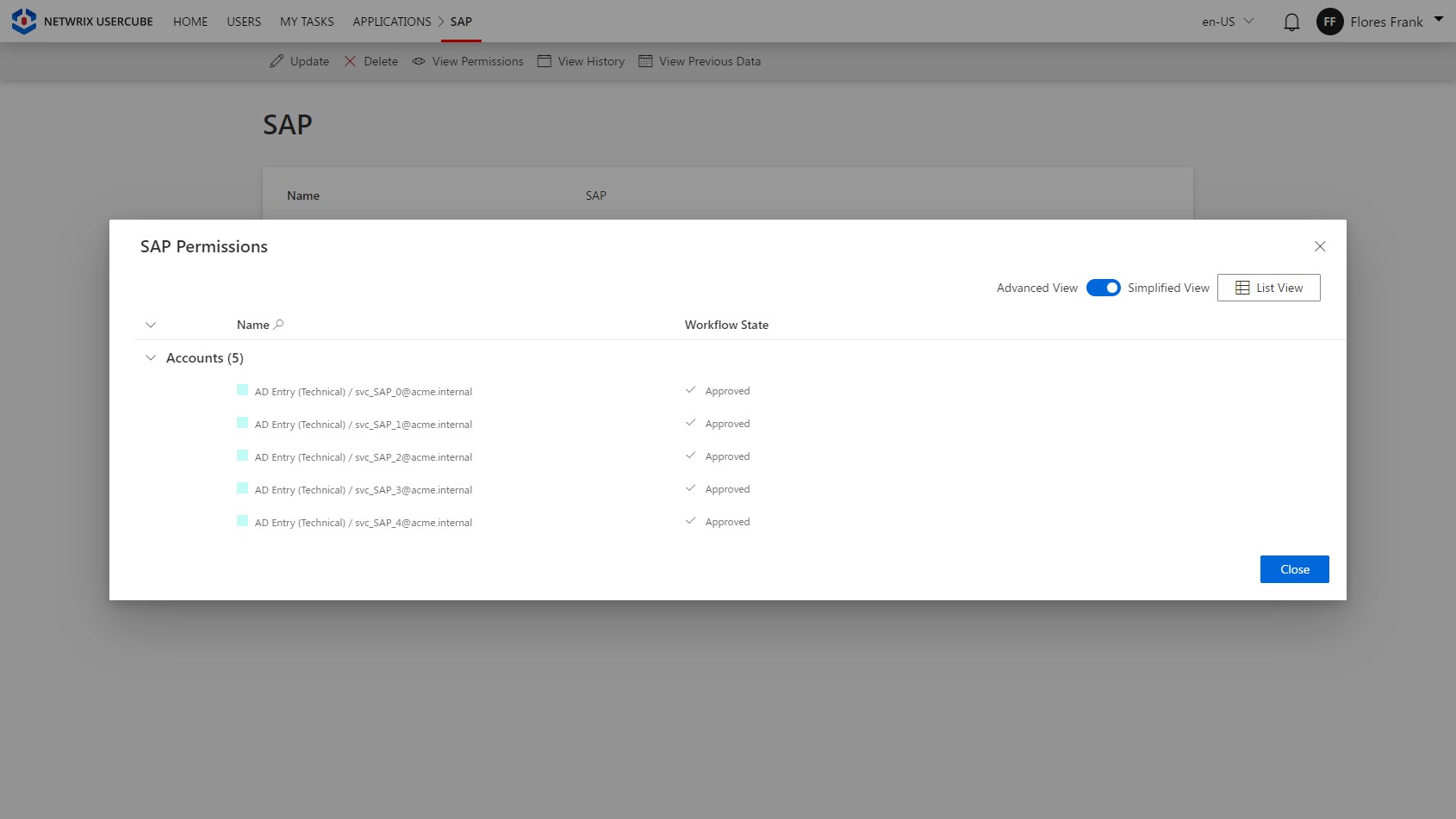Switch to List View using the grid icon
This screenshot has height=819, width=1456.
[1241, 287]
